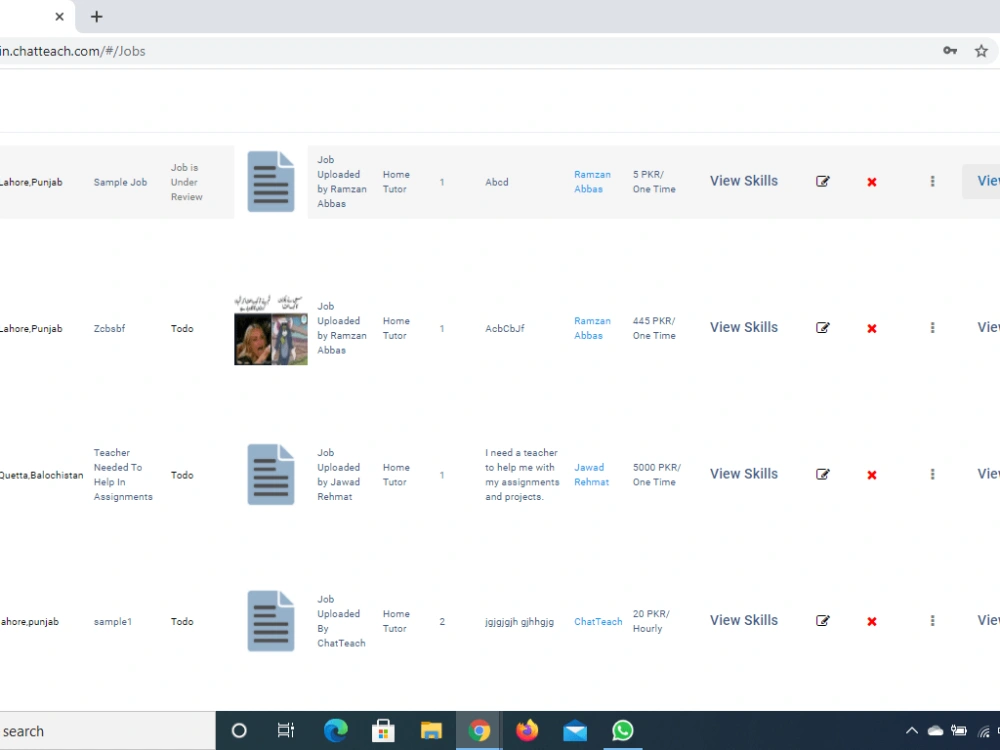
Task: Open the Ramzan Abbas profile link
Action: click(x=592, y=181)
